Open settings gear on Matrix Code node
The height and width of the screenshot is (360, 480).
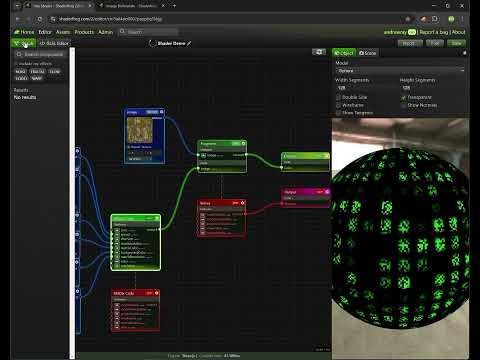point(156,293)
